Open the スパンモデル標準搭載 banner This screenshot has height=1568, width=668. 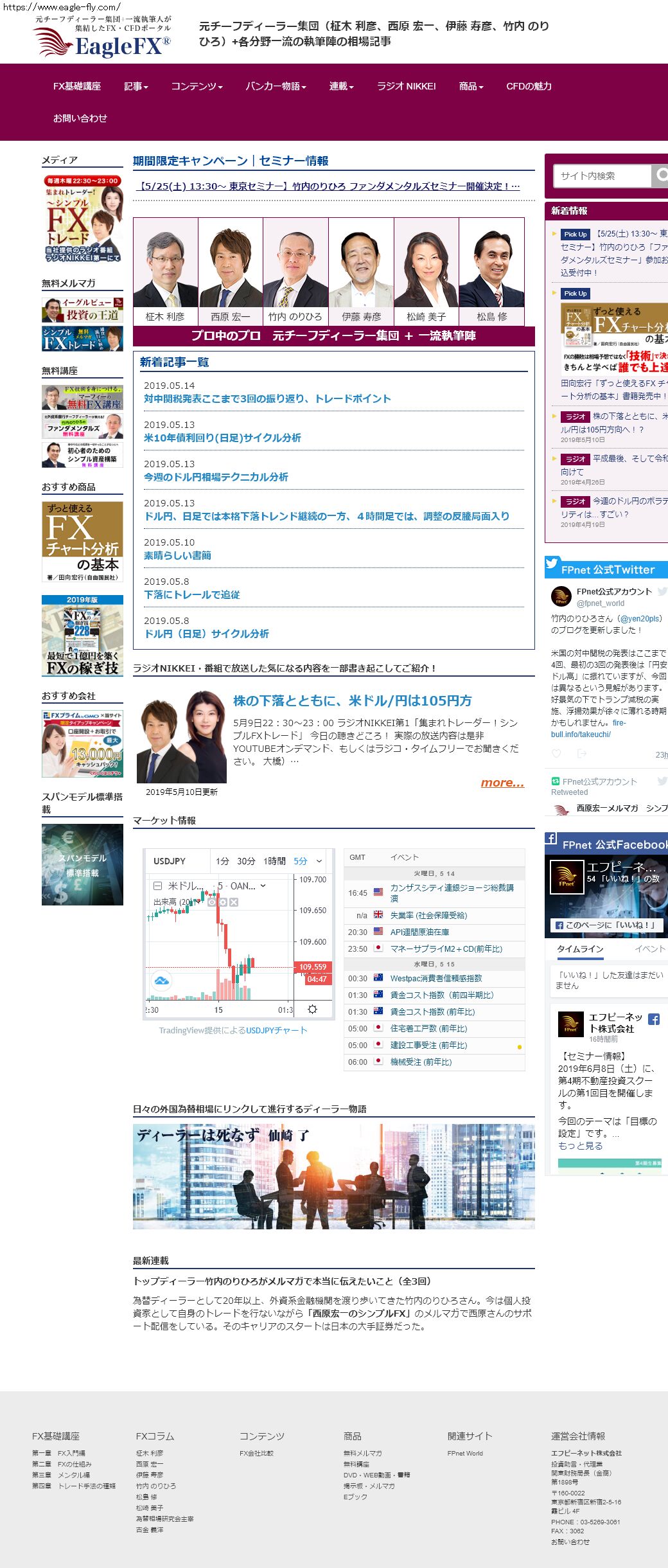coord(82,864)
